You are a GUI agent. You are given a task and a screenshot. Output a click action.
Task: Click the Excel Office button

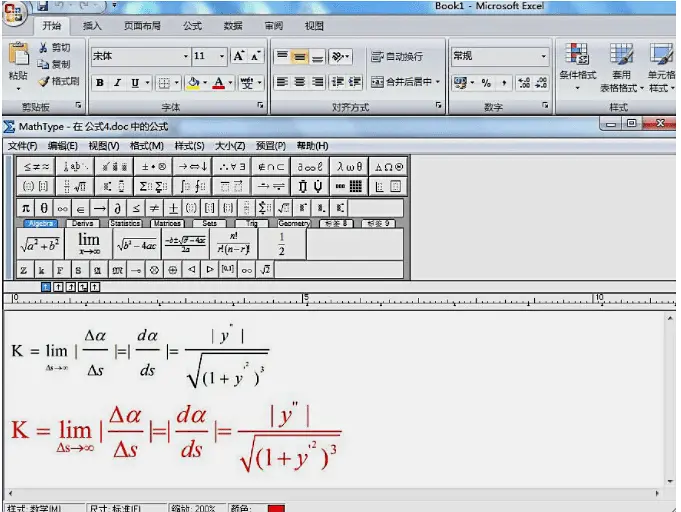pos(13,12)
